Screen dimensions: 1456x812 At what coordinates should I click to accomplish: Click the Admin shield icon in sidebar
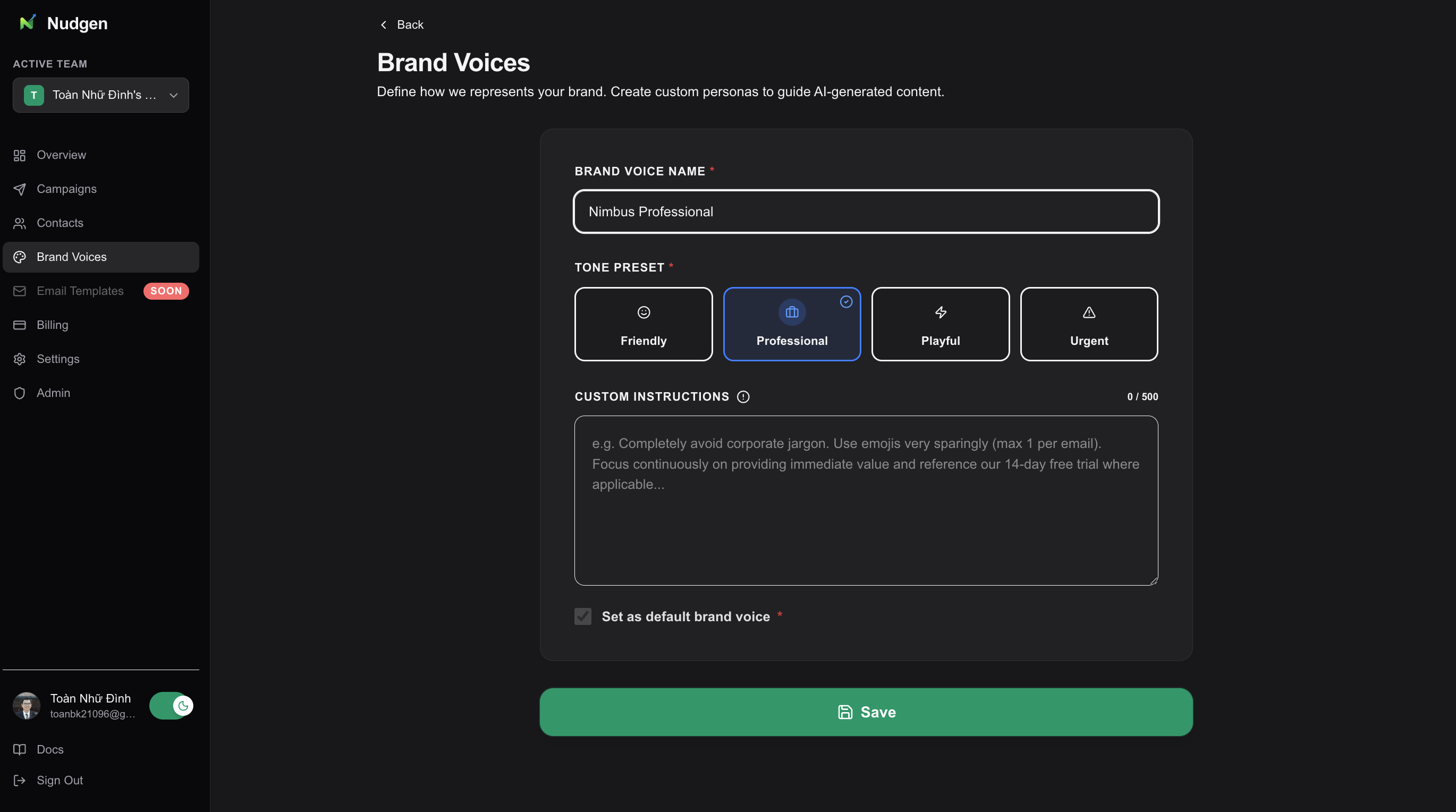click(x=20, y=393)
